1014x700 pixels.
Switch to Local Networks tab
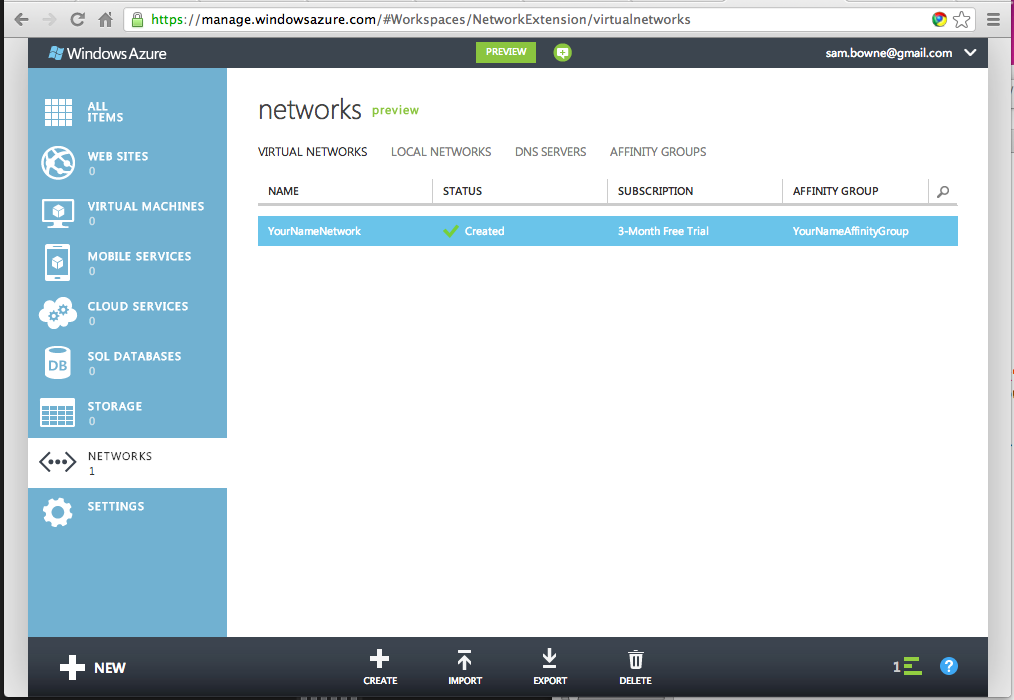(441, 152)
